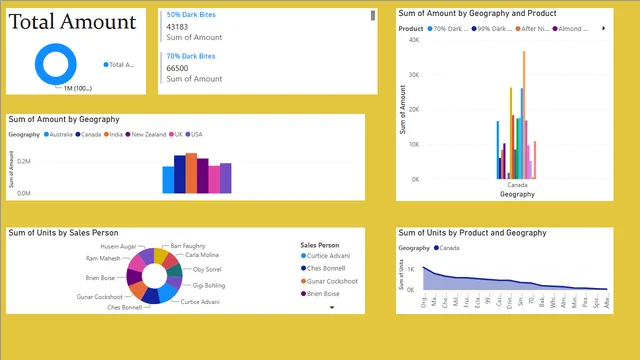
Task: Filter by India in Geography legend
Action: (113, 134)
